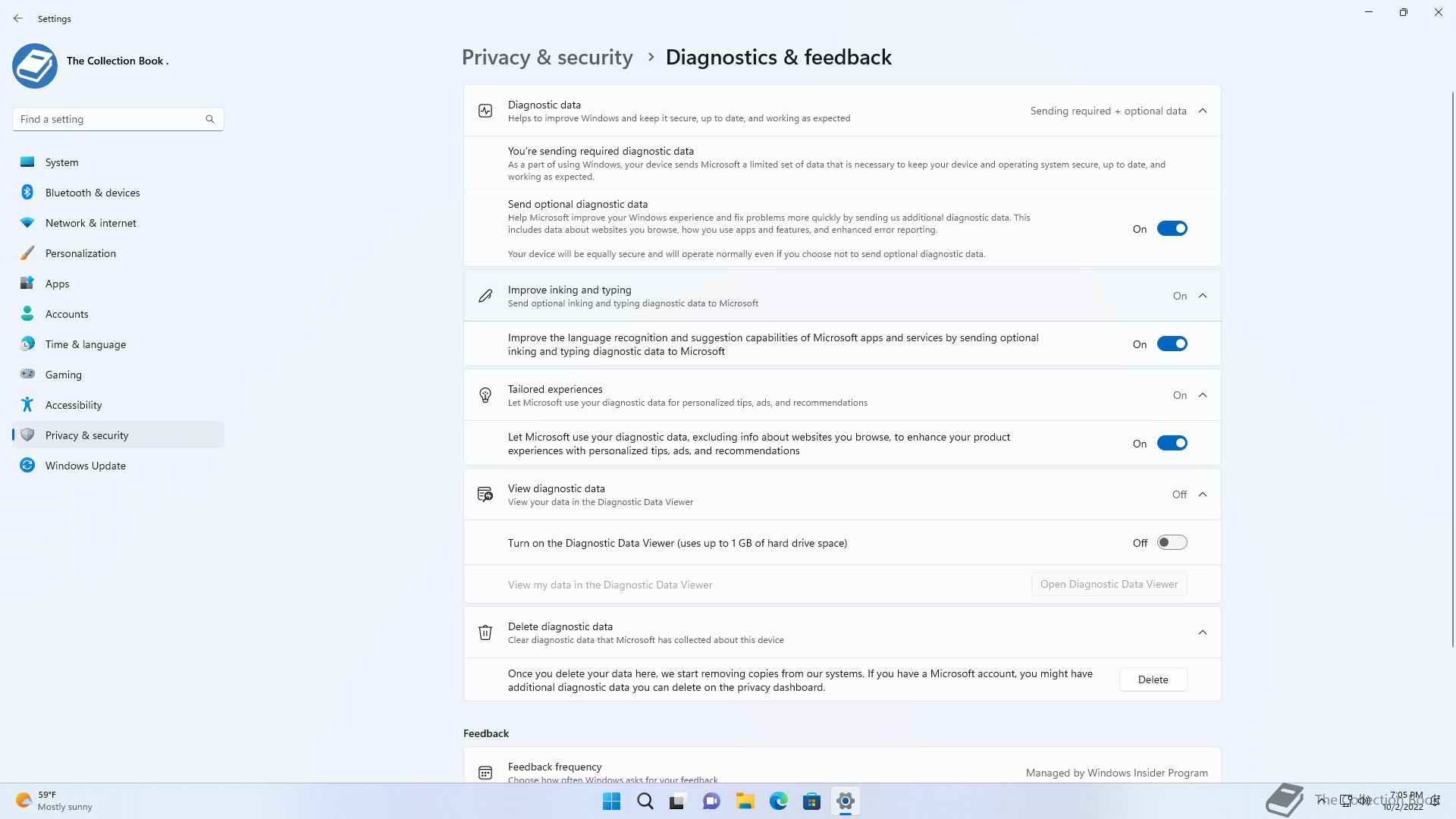
Task: Turn off Send optional diagnostic data toggle
Action: [x=1172, y=229]
